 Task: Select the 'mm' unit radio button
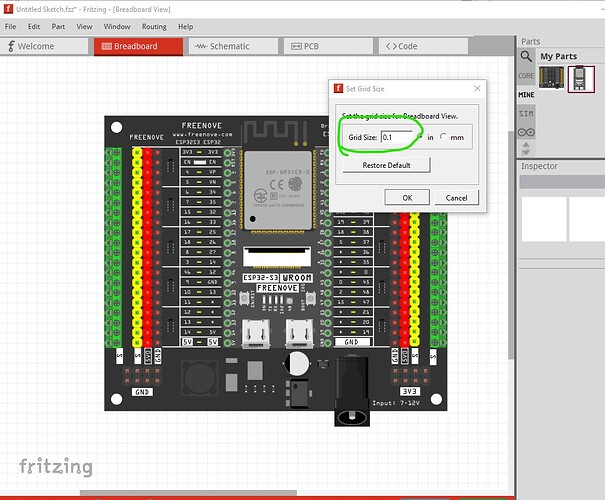pyautogui.click(x=443, y=137)
